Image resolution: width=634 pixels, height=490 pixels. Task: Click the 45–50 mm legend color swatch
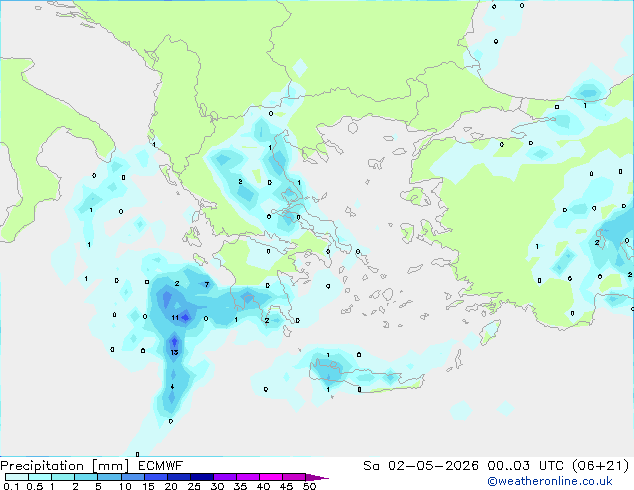tap(294, 477)
